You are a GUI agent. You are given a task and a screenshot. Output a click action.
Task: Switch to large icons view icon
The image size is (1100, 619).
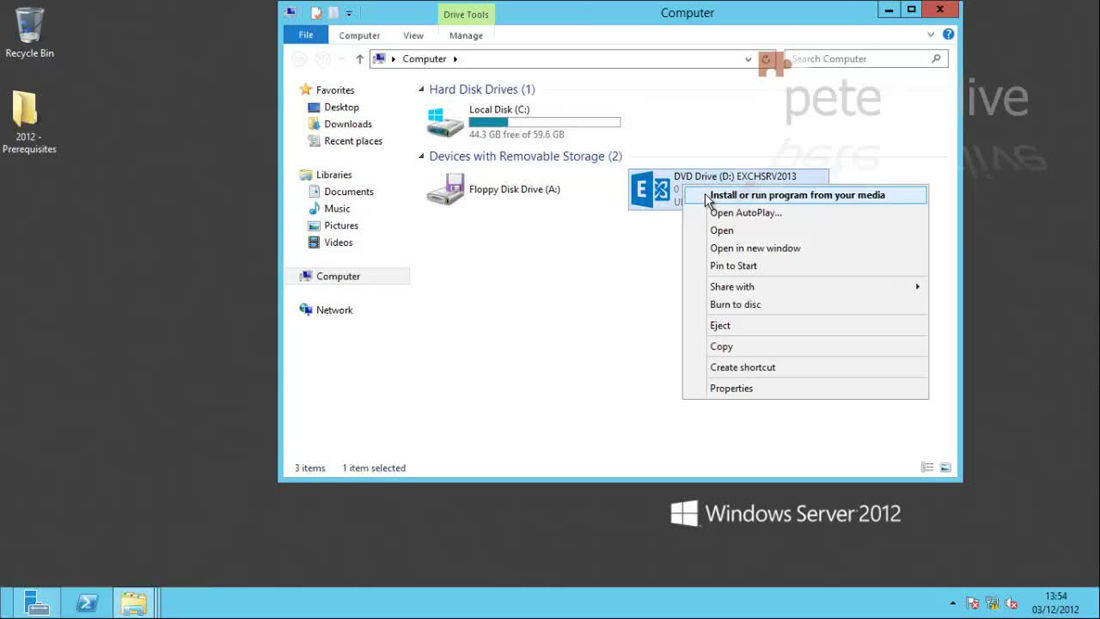click(x=946, y=467)
